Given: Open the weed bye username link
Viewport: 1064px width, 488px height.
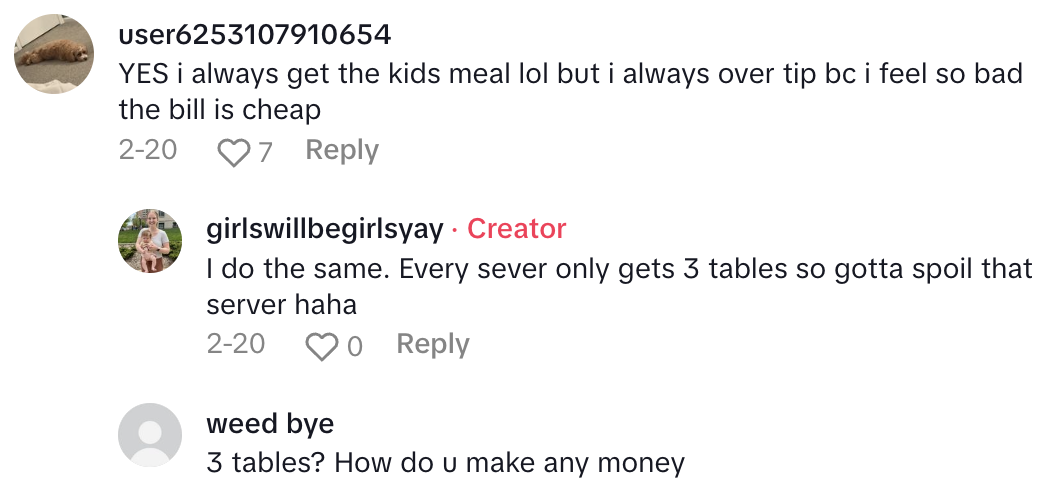Looking at the screenshot, I should pos(270,423).
